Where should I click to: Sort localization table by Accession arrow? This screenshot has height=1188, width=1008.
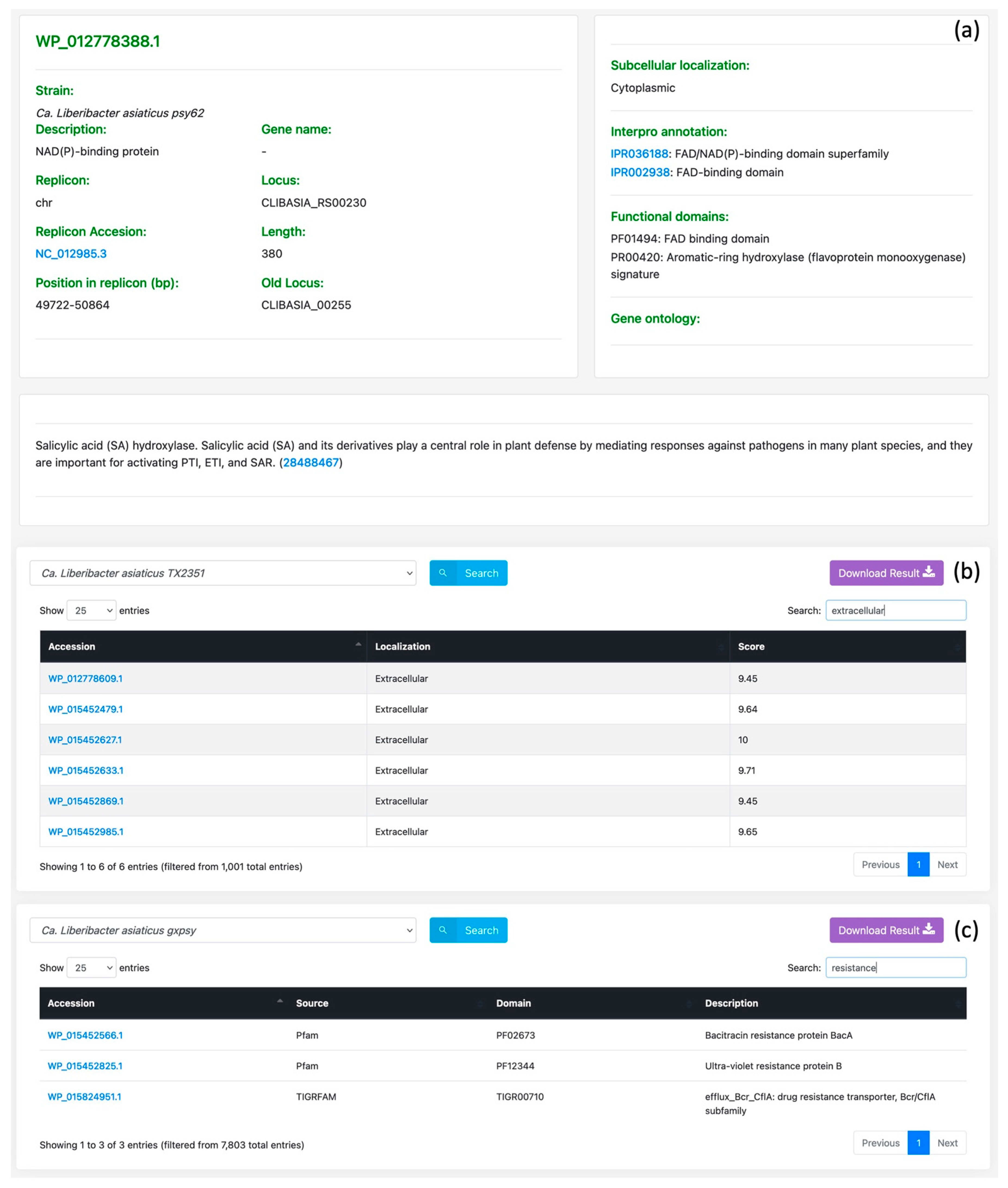(358, 645)
